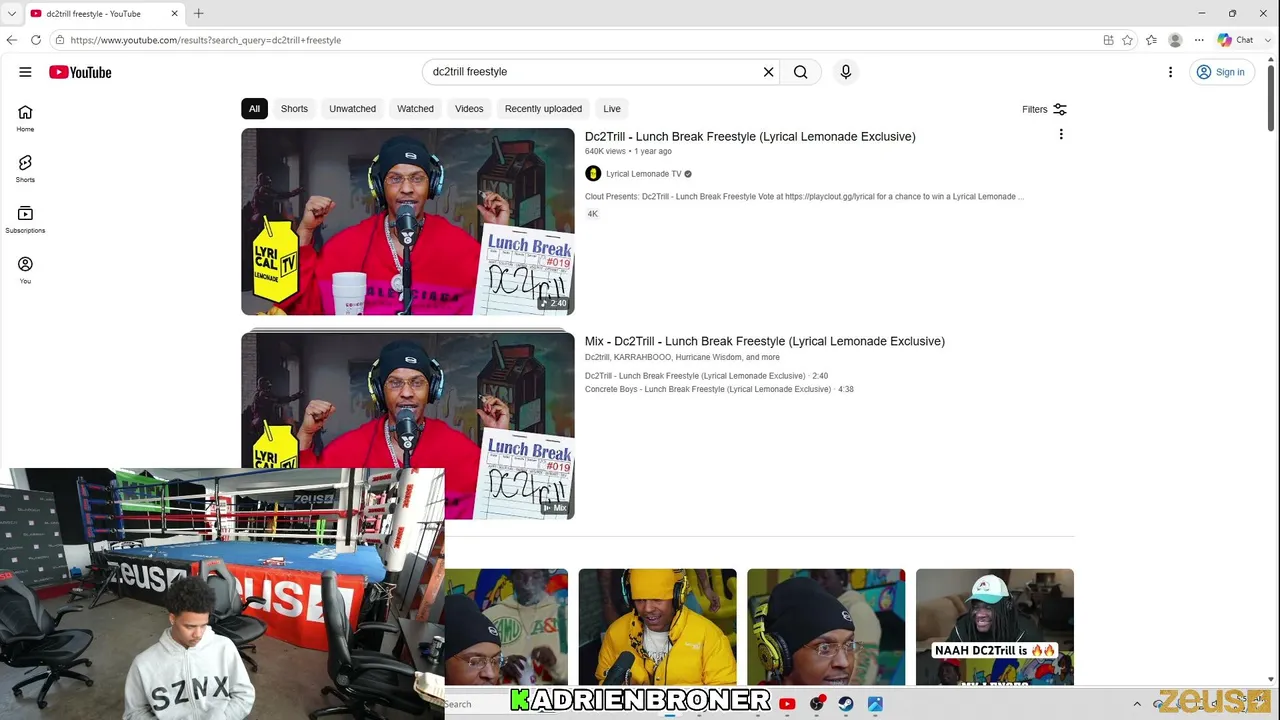
Task: Click the magnifier search button
Action: click(800, 72)
